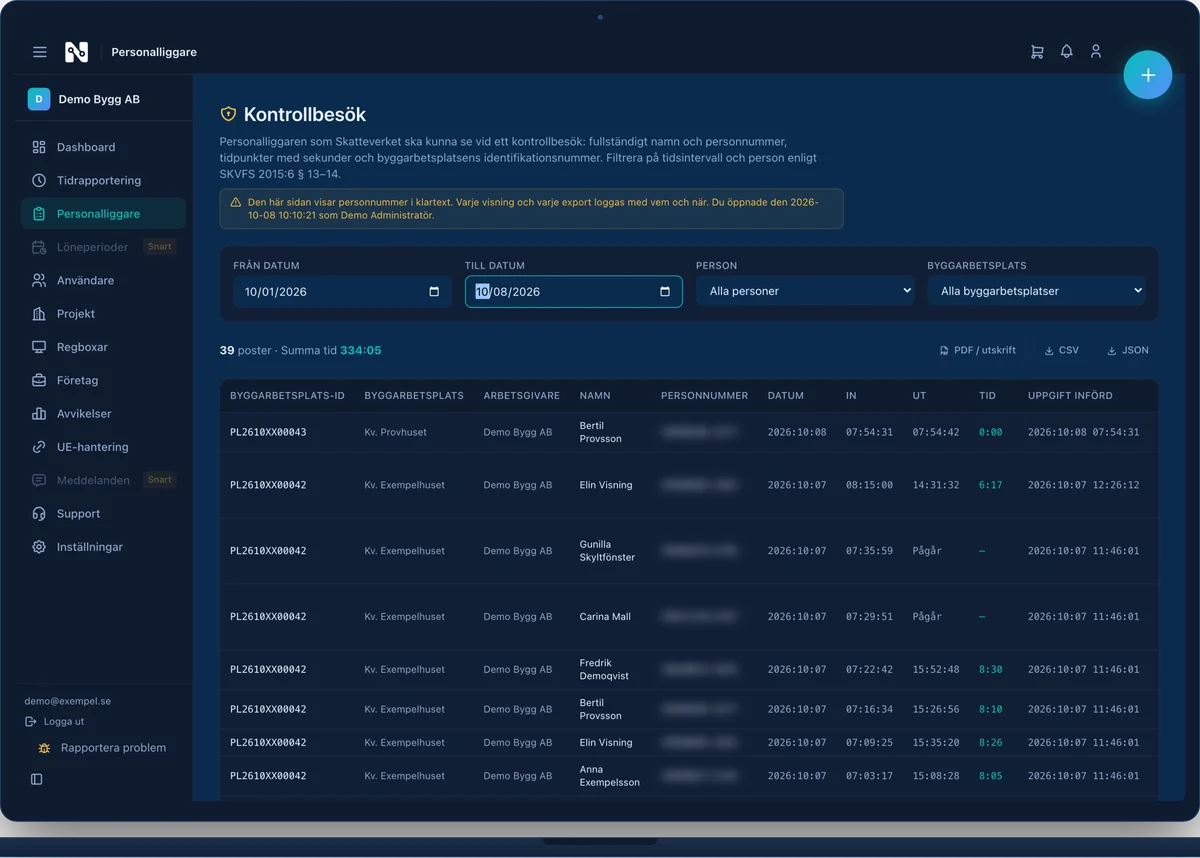Image resolution: width=1200 pixels, height=858 pixels.
Task: Click the Uppgift införd column header
Action: click(x=1070, y=396)
